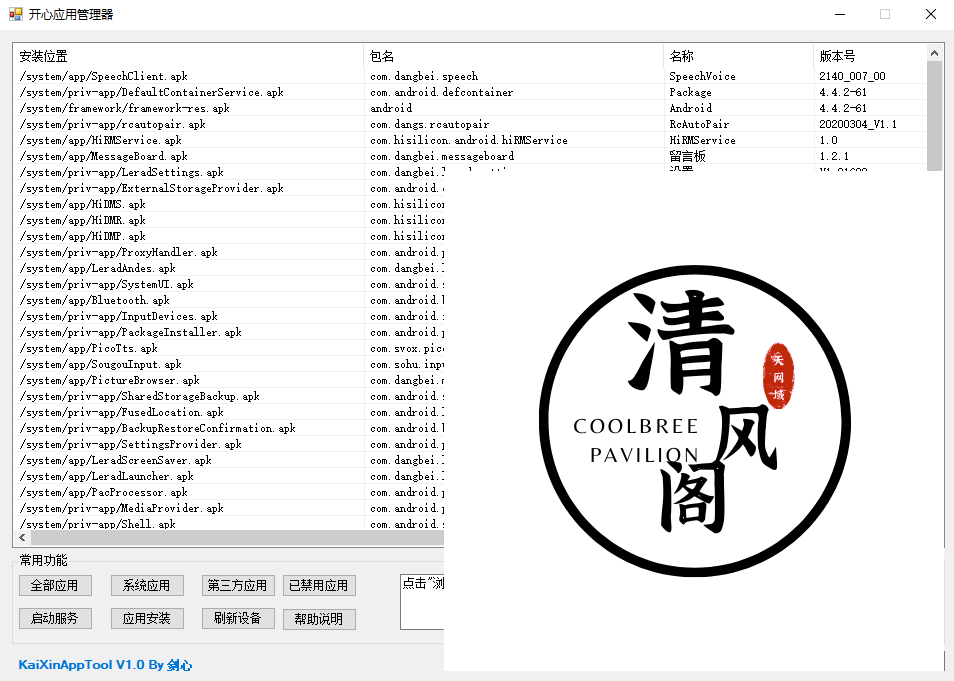
Task: Click the vertical scrollbar thumb
Action: coord(935,116)
